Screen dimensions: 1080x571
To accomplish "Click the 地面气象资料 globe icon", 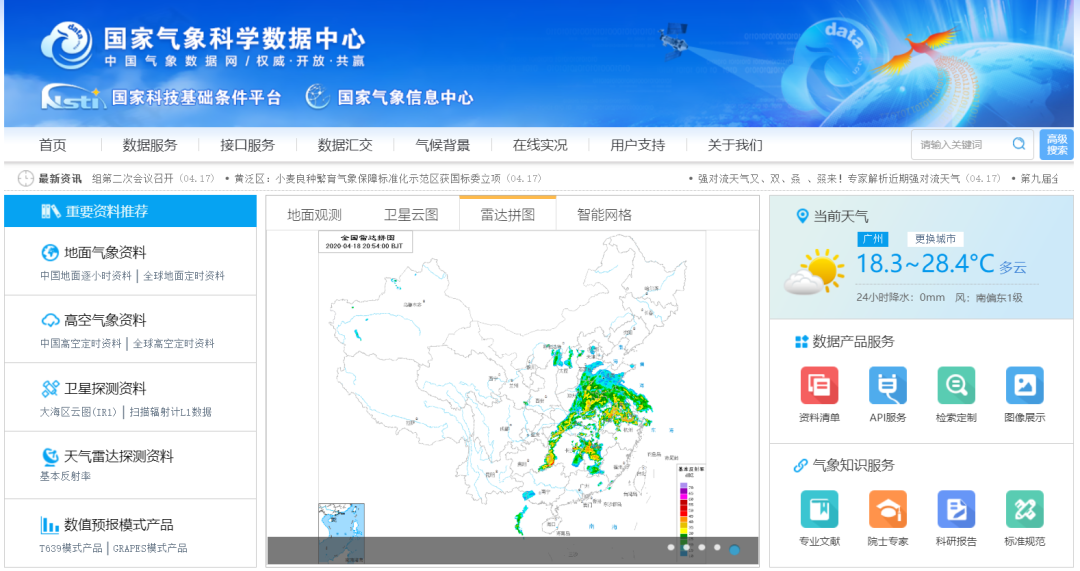I will pos(50,253).
